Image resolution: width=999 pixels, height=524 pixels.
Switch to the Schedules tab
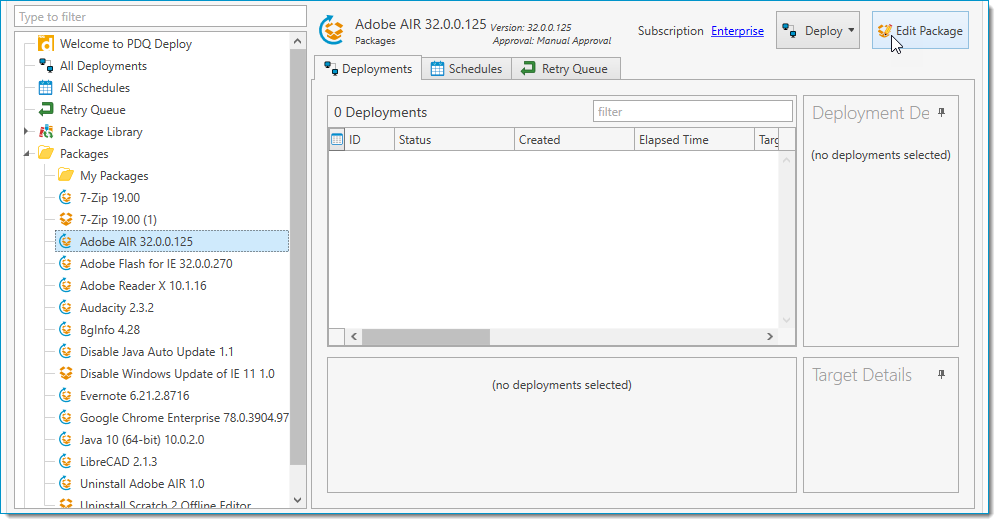[x=466, y=69]
